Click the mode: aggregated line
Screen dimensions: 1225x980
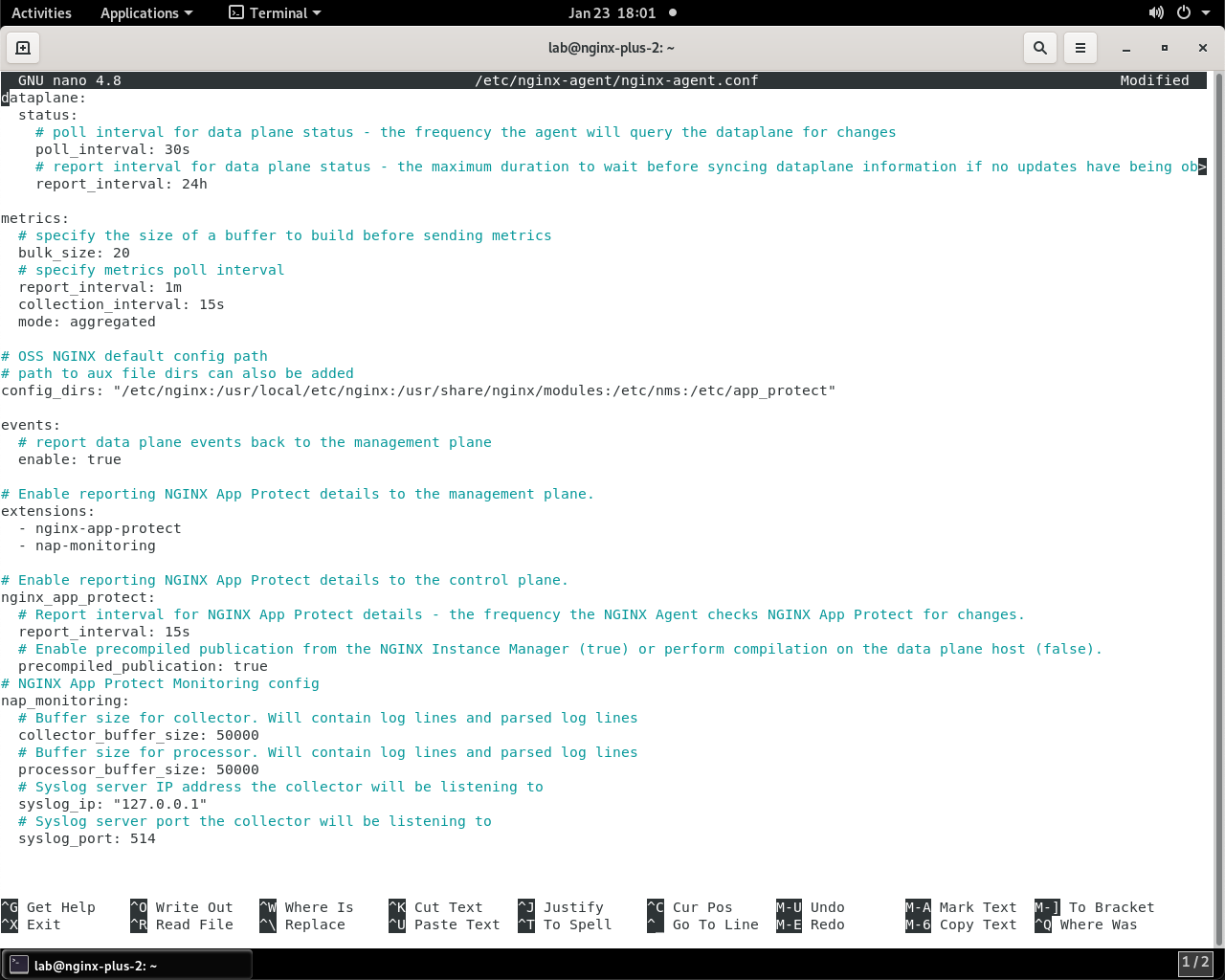[87, 322]
